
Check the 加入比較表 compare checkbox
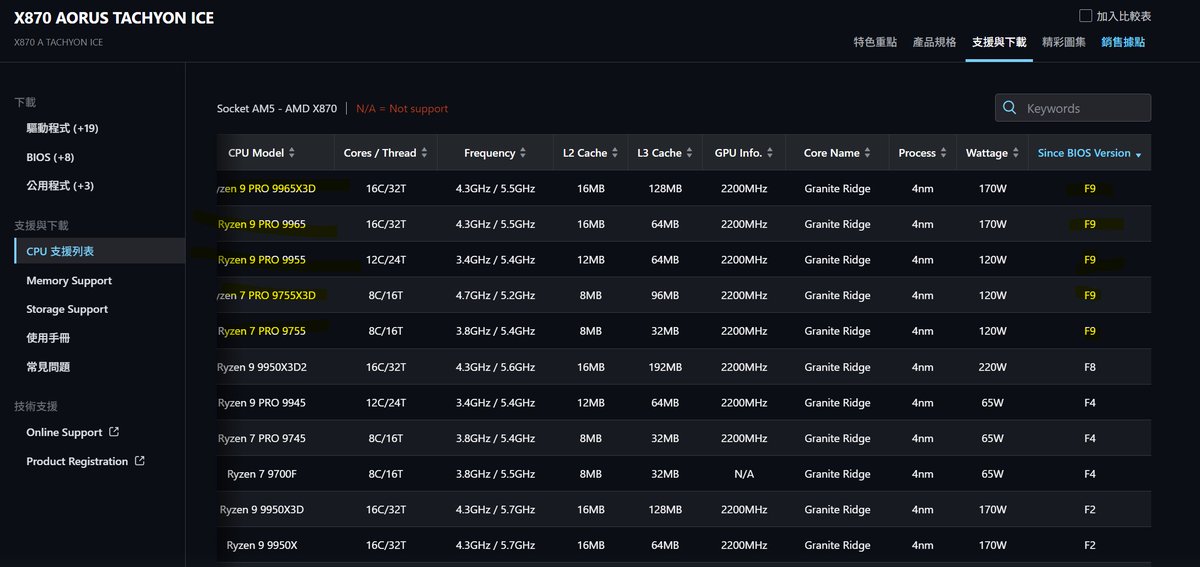[1085, 16]
